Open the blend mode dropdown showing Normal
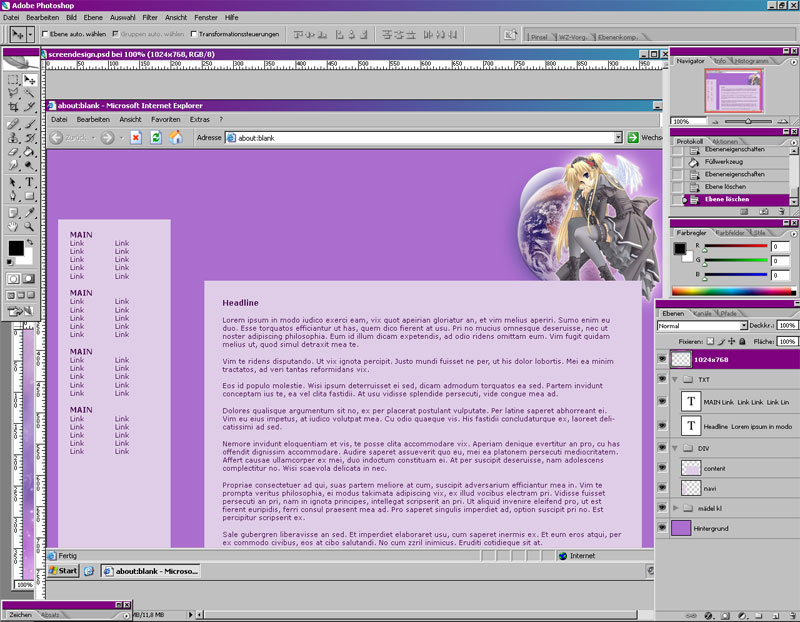The image size is (800, 622). pos(703,326)
